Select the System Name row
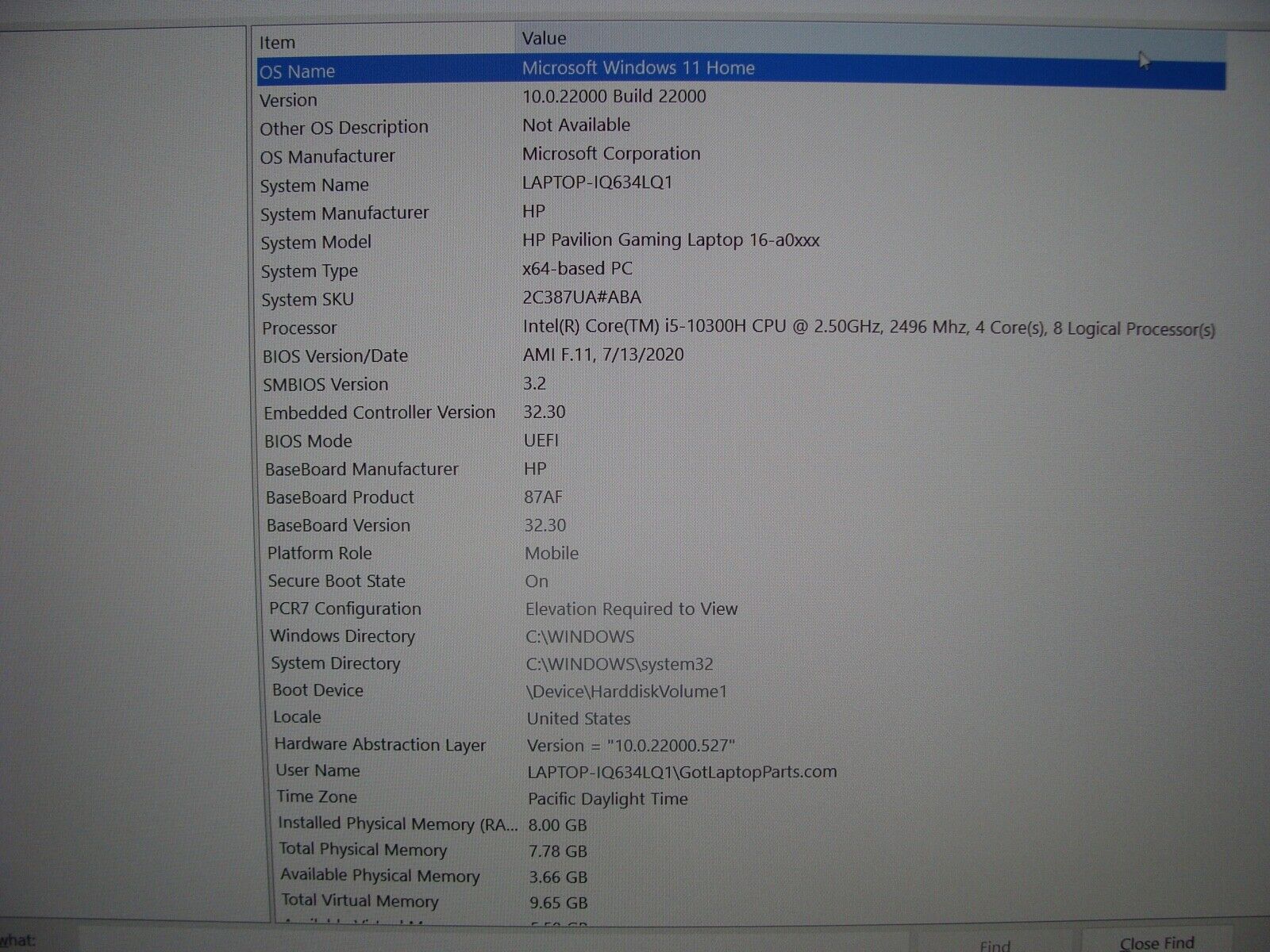The width and height of the screenshot is (1270, 952). 741,184
